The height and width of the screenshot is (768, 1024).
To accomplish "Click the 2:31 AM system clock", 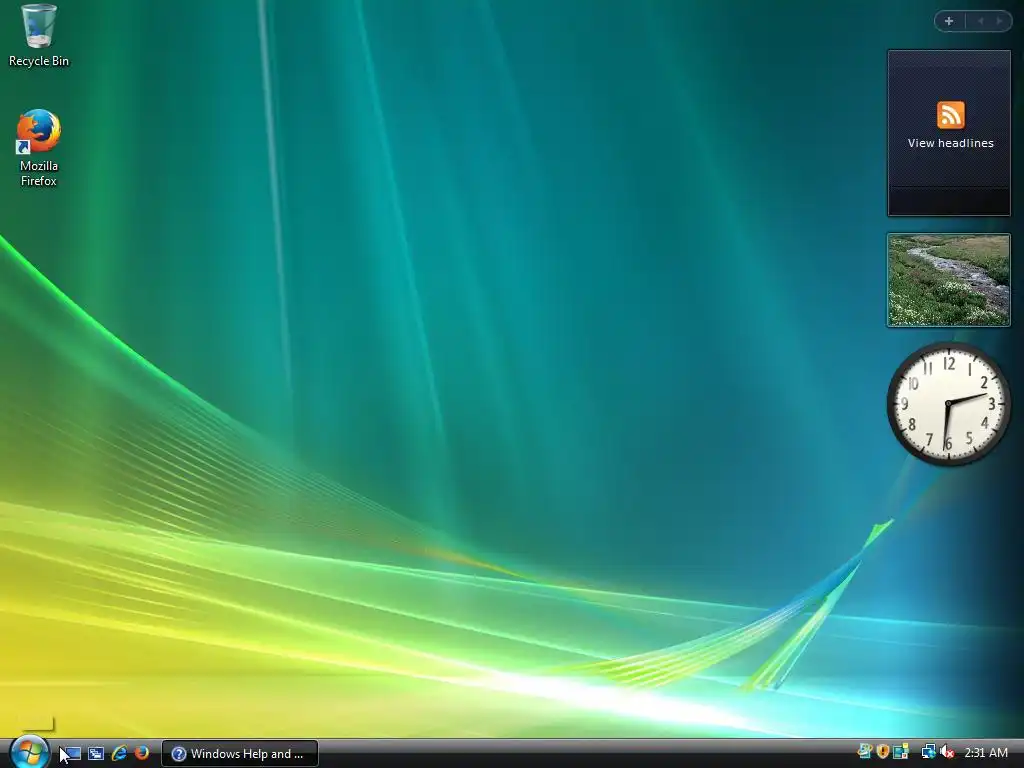I will pyautogui.click(x=986, y=753).
